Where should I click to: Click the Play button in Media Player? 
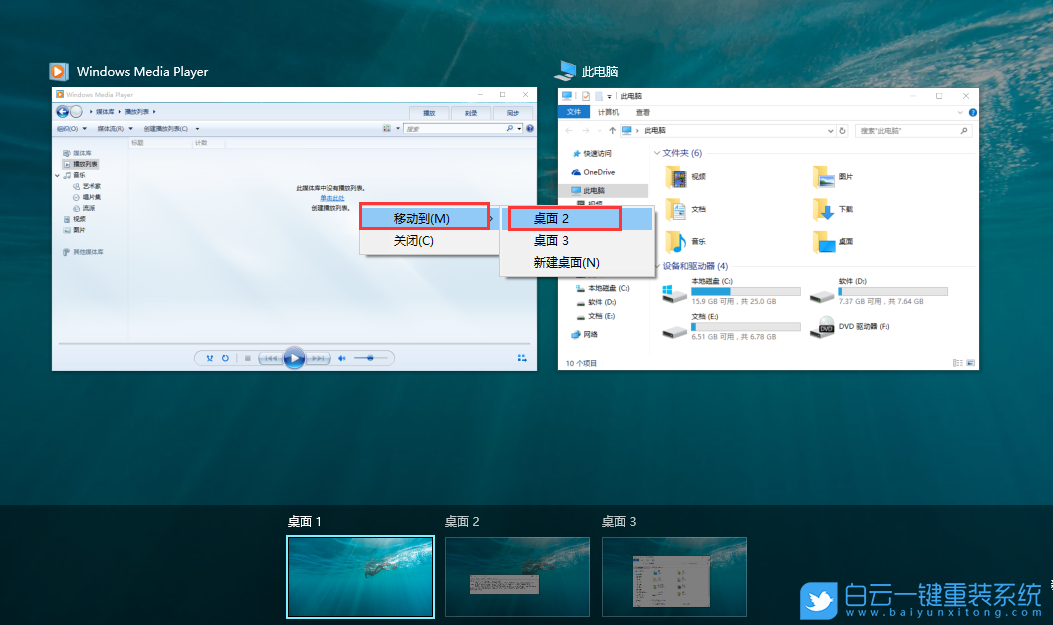[x=296, y=358]
